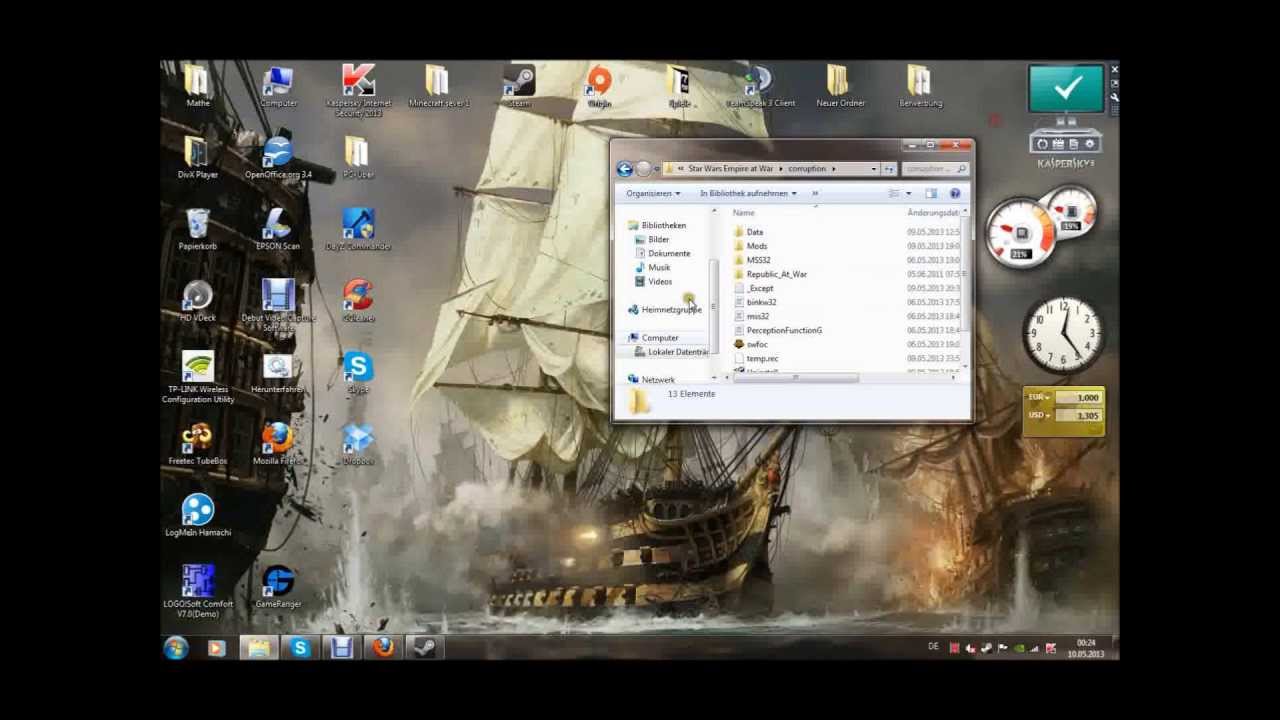Click the Änderungsdatum column header
The height and width of the screenshot is (720, 1280).
coord(933,213)
